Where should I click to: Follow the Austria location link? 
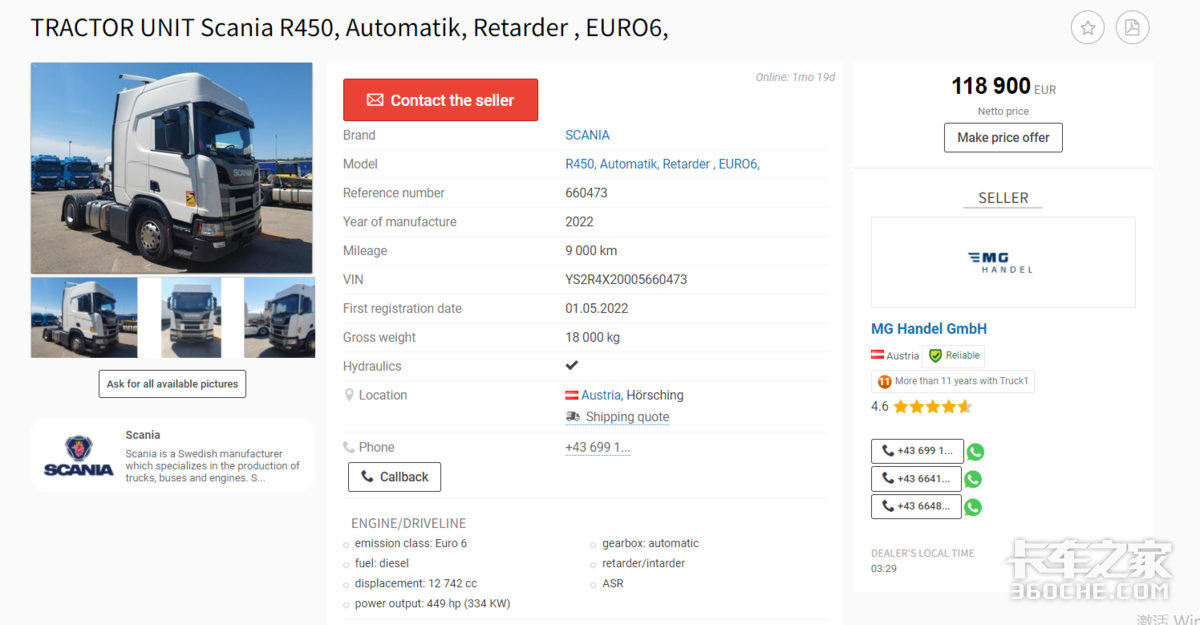[x=600, y=395]
